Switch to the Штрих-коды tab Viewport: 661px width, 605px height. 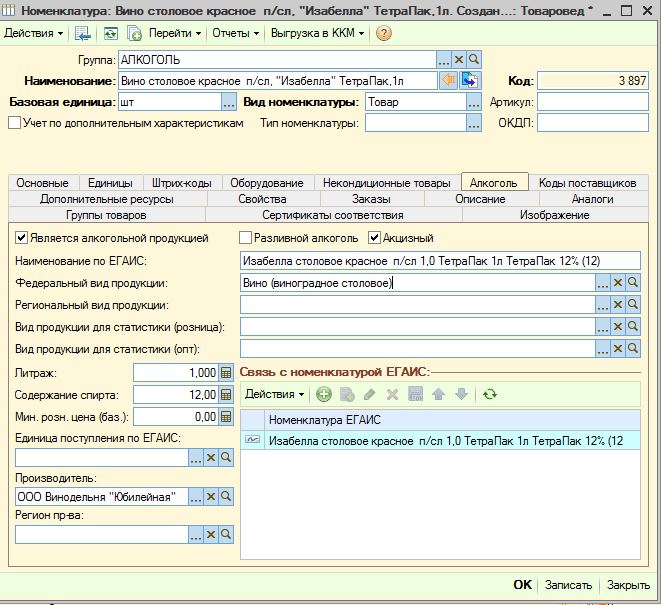181,183
